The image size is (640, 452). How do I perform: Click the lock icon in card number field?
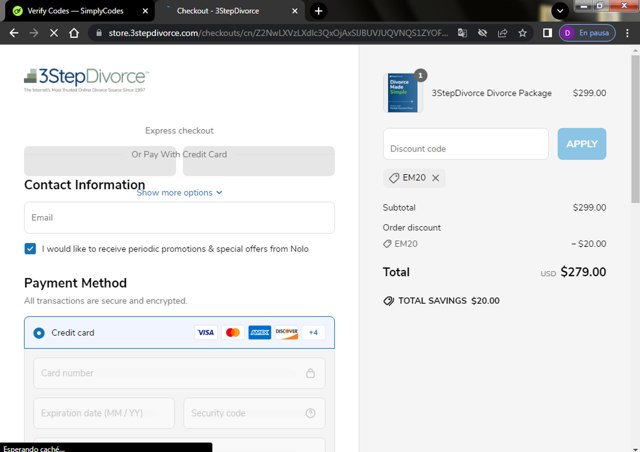click(x=310, y=373)
